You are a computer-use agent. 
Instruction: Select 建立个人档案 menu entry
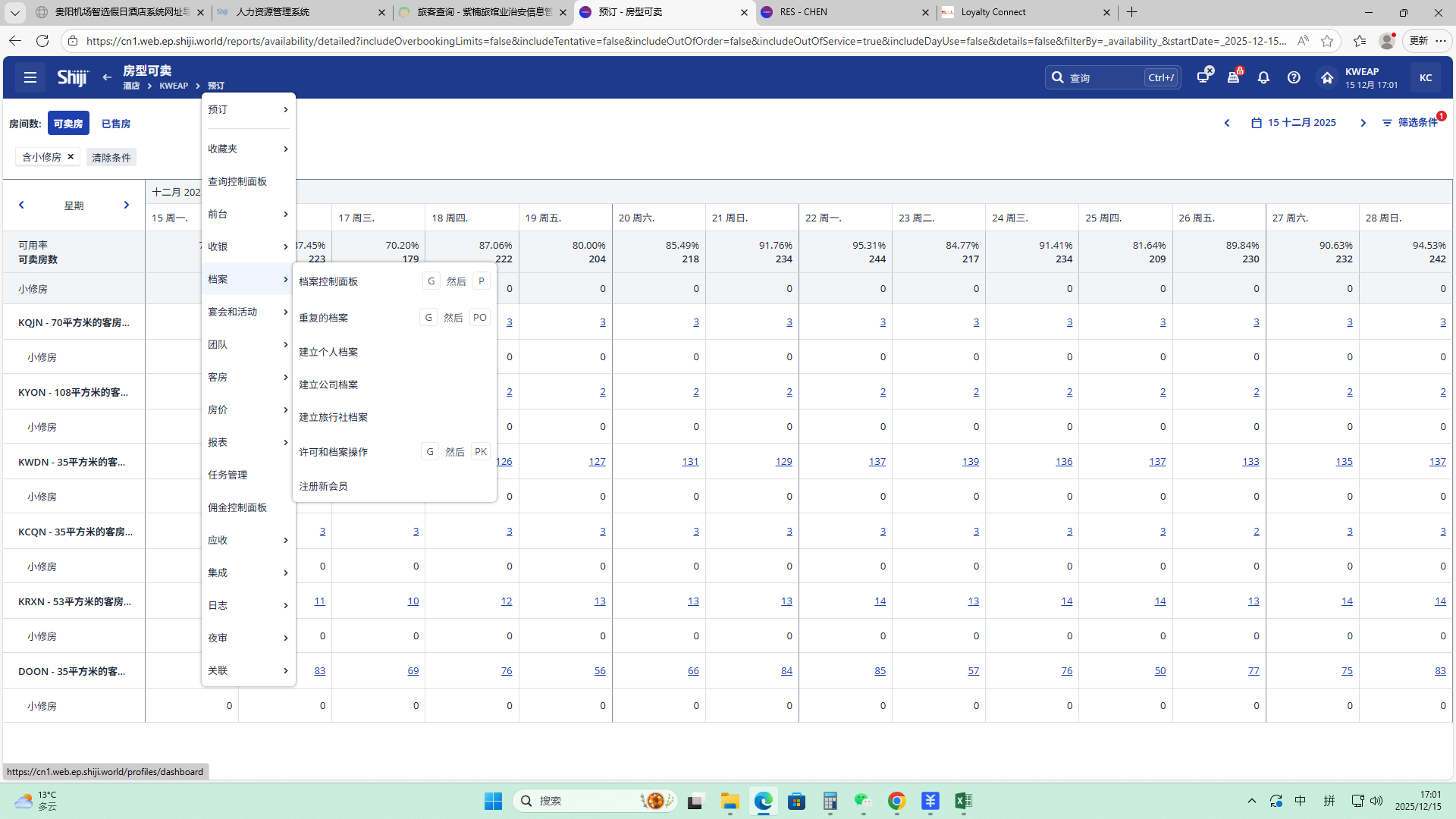328,352
